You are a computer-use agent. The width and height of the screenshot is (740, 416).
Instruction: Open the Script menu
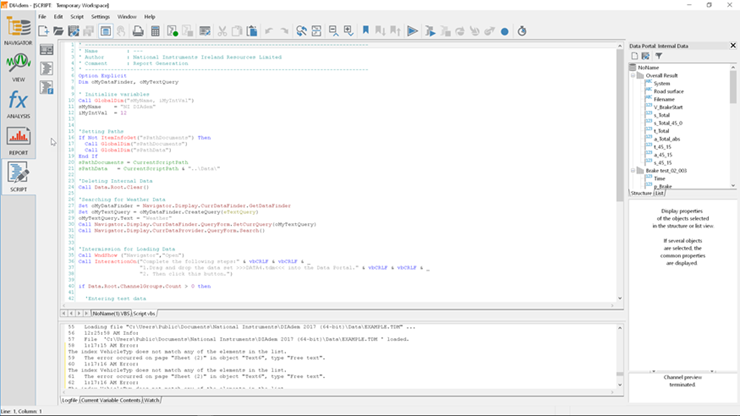[77, 17]
